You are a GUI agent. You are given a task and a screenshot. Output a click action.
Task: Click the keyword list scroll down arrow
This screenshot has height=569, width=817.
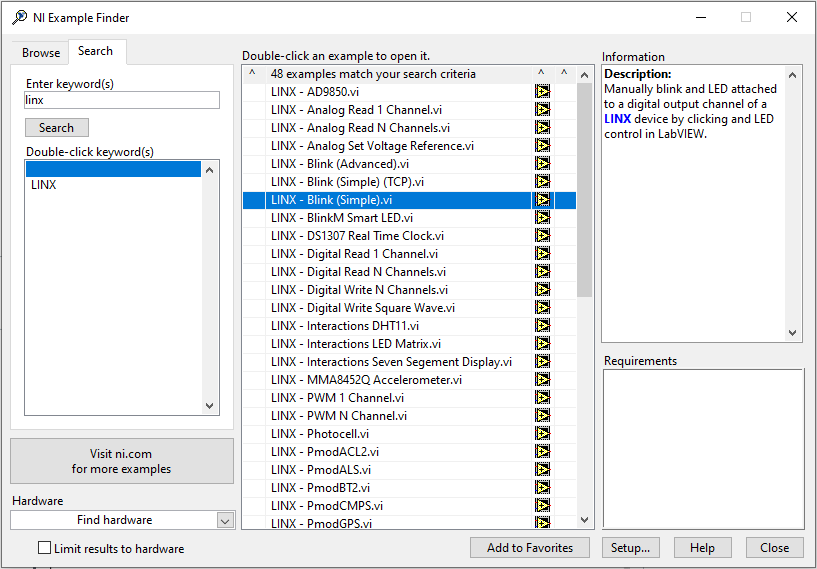pyautogui.click(x=210, y=406)
